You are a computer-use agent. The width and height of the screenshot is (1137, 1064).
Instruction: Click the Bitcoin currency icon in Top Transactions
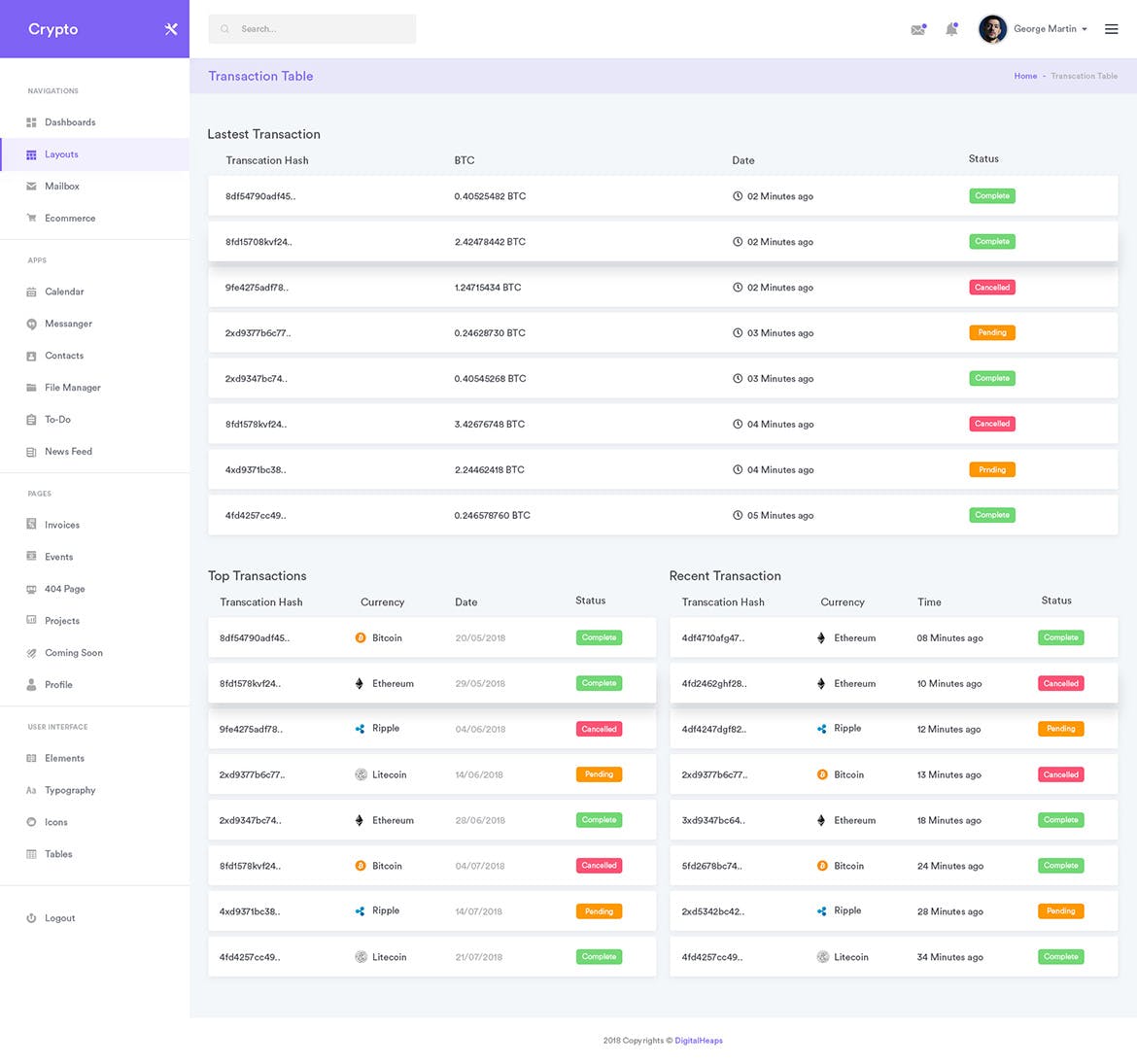(362, 637)
